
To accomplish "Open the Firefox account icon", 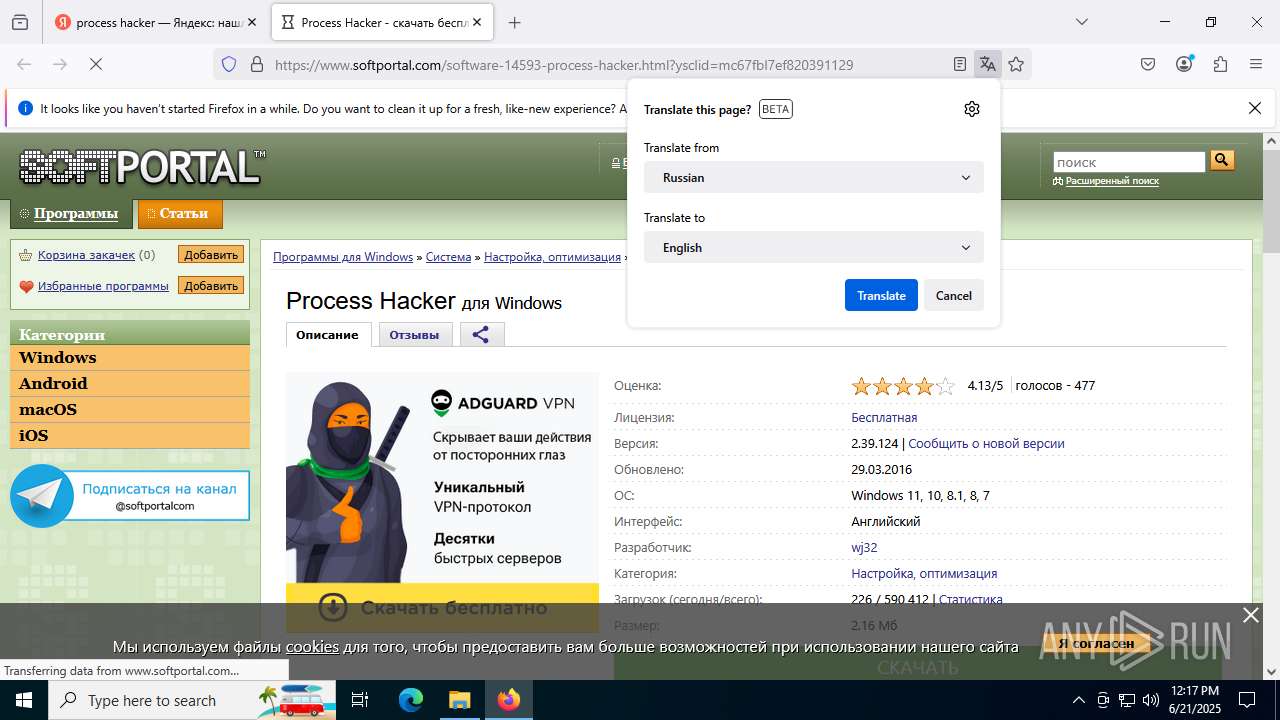I will coord(1184,64).
